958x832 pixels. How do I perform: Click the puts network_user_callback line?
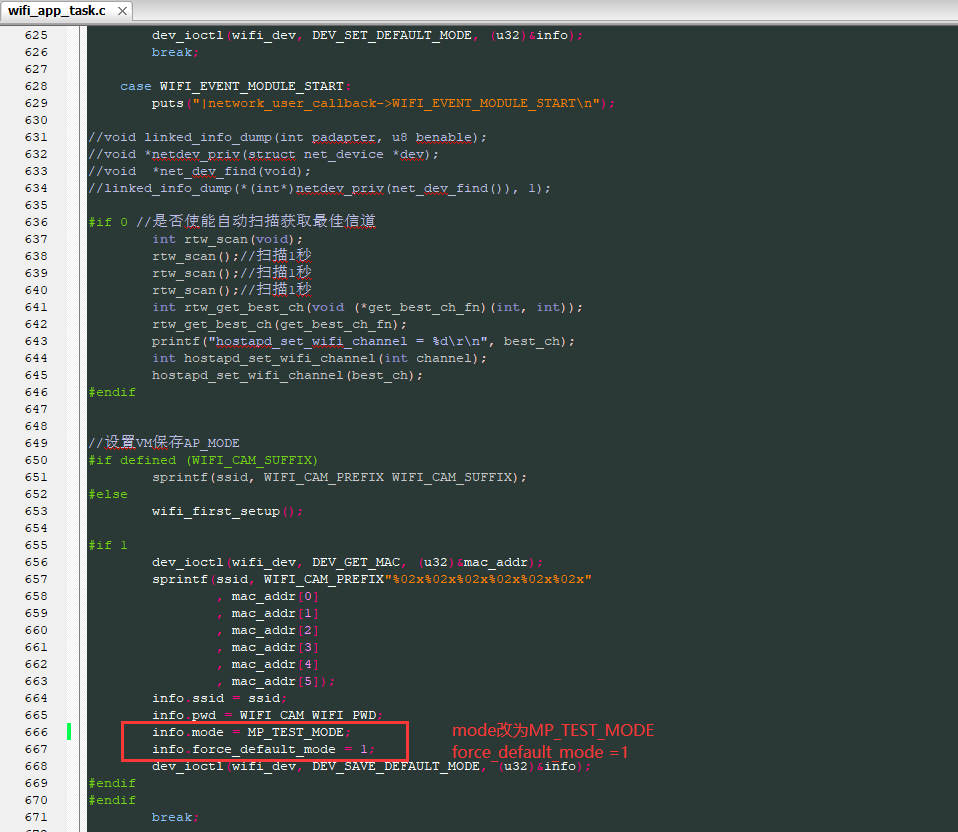(x=383, y=104)
